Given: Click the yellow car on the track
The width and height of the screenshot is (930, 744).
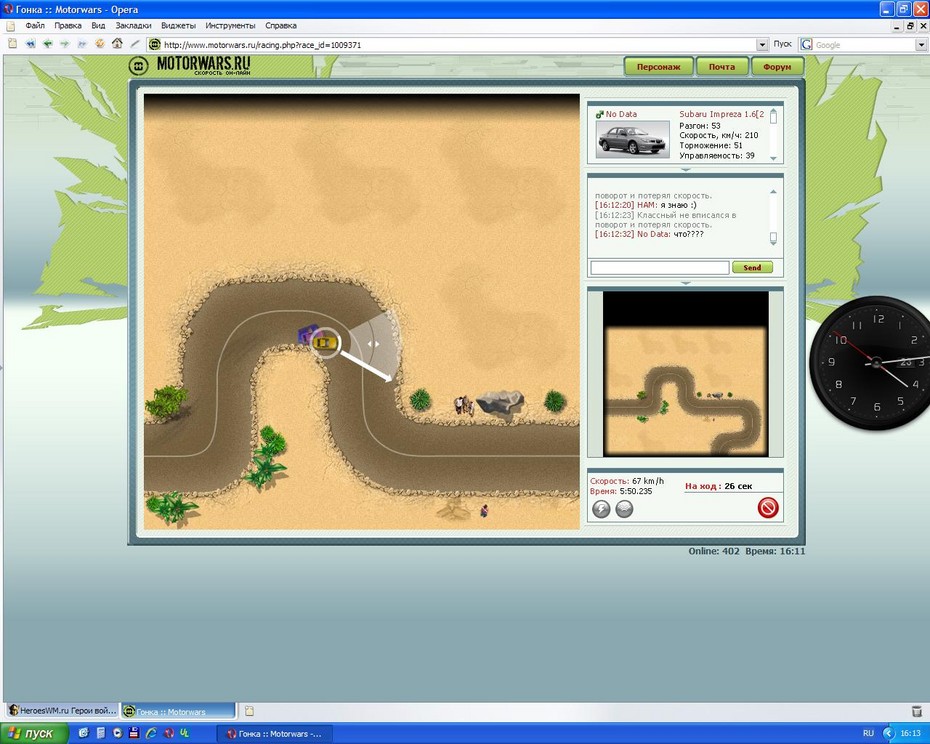Looking at the screenshot, I should [x=323, y=342].
